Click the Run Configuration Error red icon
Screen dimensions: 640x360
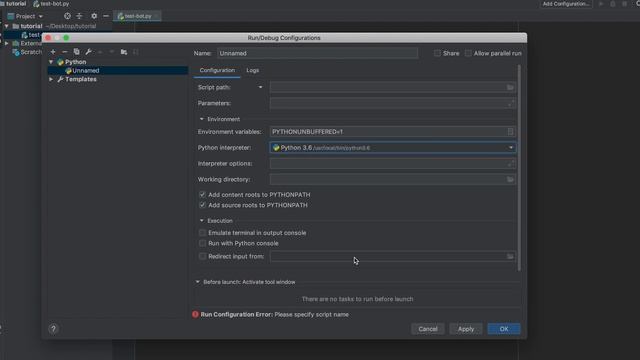[196, 314]
